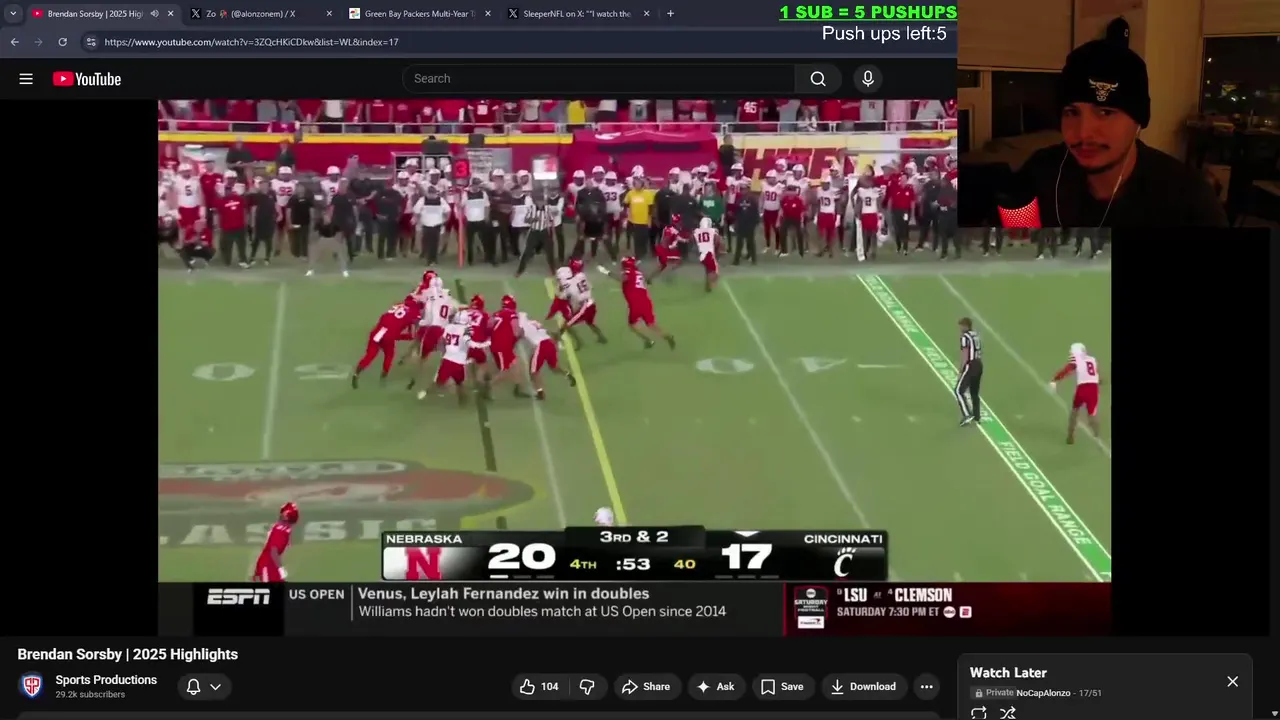Screen dimensions: 1280x720
Task: Reload the current page
Action: 62,42
